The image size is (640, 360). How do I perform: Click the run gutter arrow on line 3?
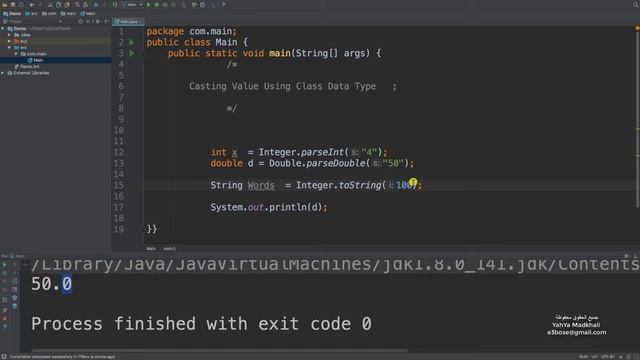coord(132,53)
